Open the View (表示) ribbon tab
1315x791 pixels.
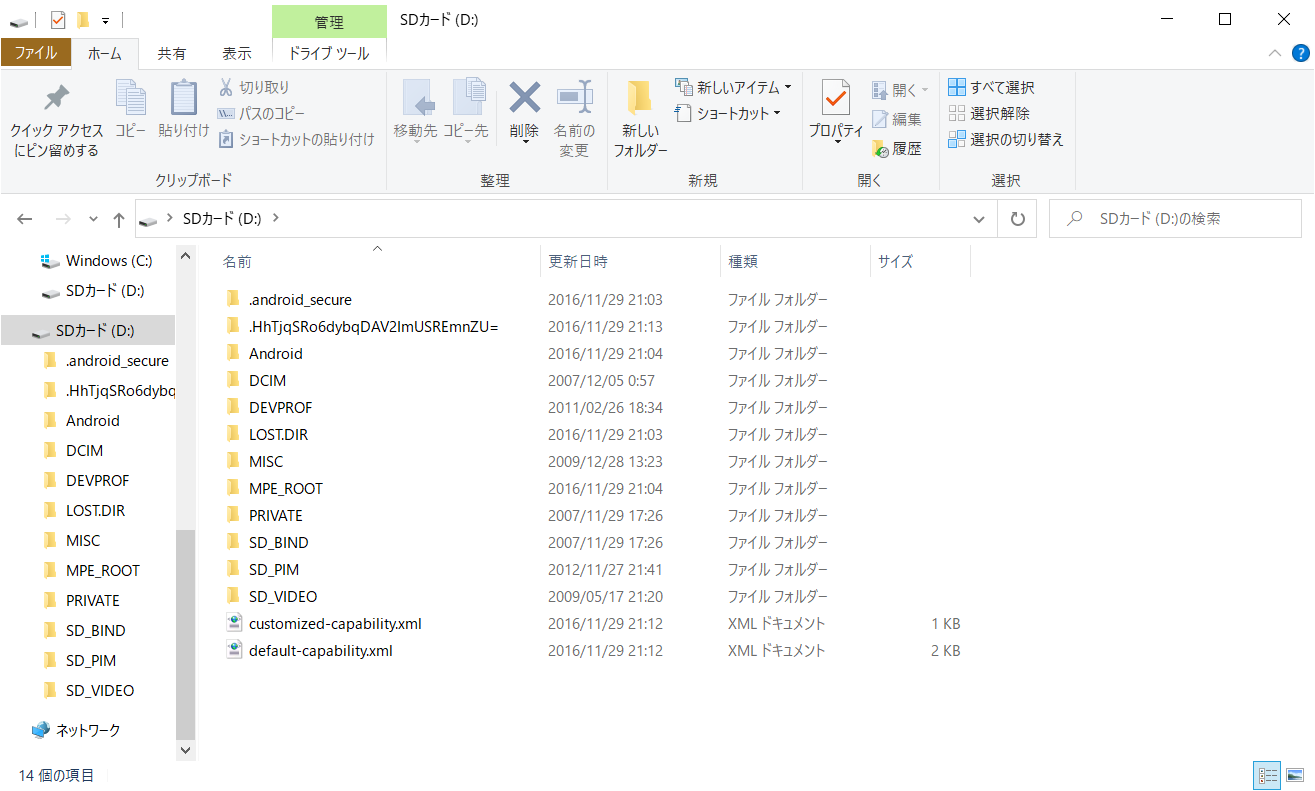236,53
